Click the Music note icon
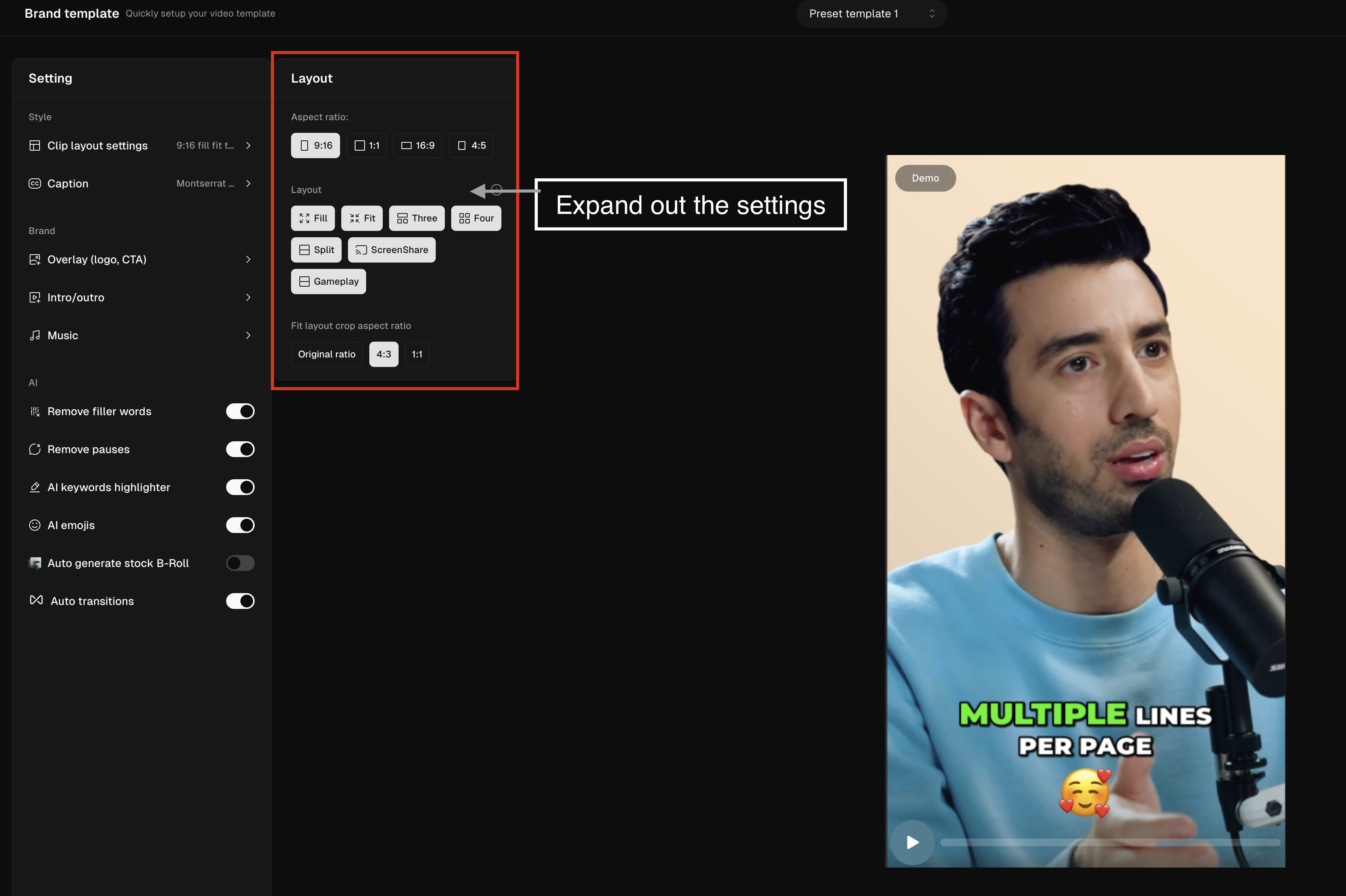 pos(35,335)
